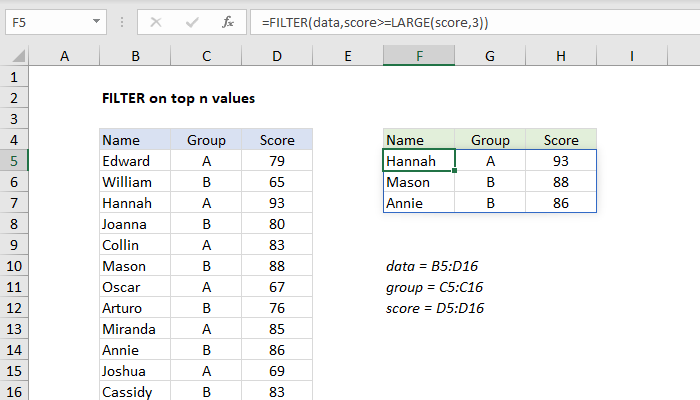Select Annie in the source table
700x400 pixels.
(135, 350)
